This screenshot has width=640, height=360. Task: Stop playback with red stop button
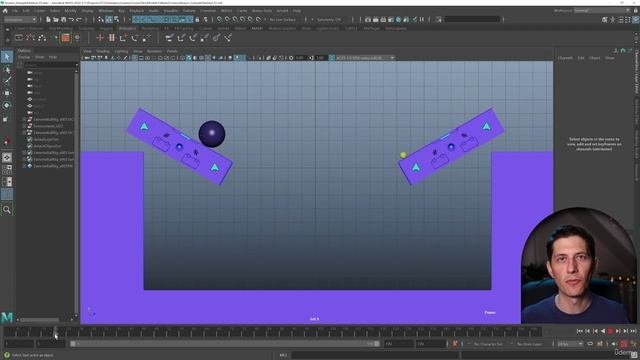[611, 331]
